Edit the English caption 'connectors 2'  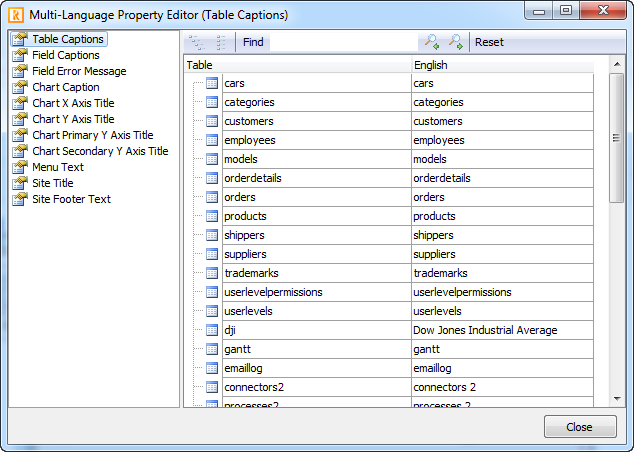[502, 387]
